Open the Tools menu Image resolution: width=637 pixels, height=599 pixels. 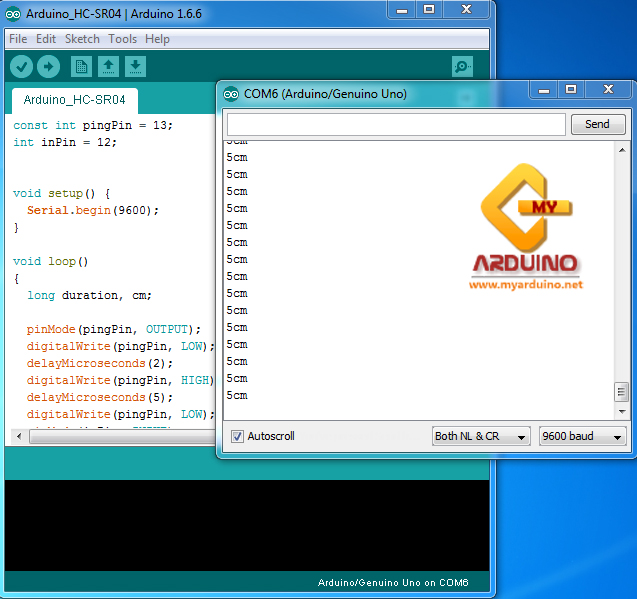coord(122,39)
